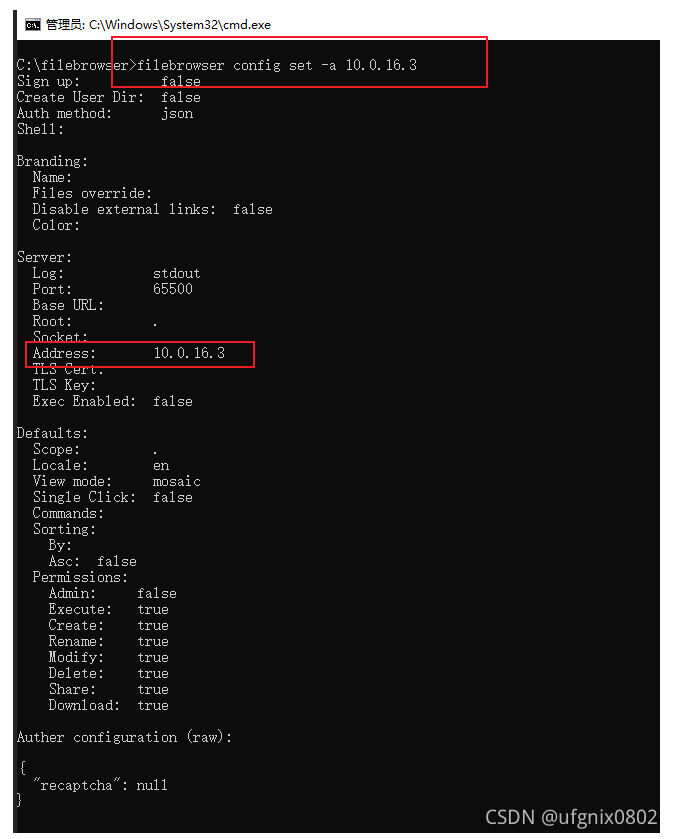Screen dimensions: 673x839
Task: Click the window title path text
Action: (x=179, y=24)
